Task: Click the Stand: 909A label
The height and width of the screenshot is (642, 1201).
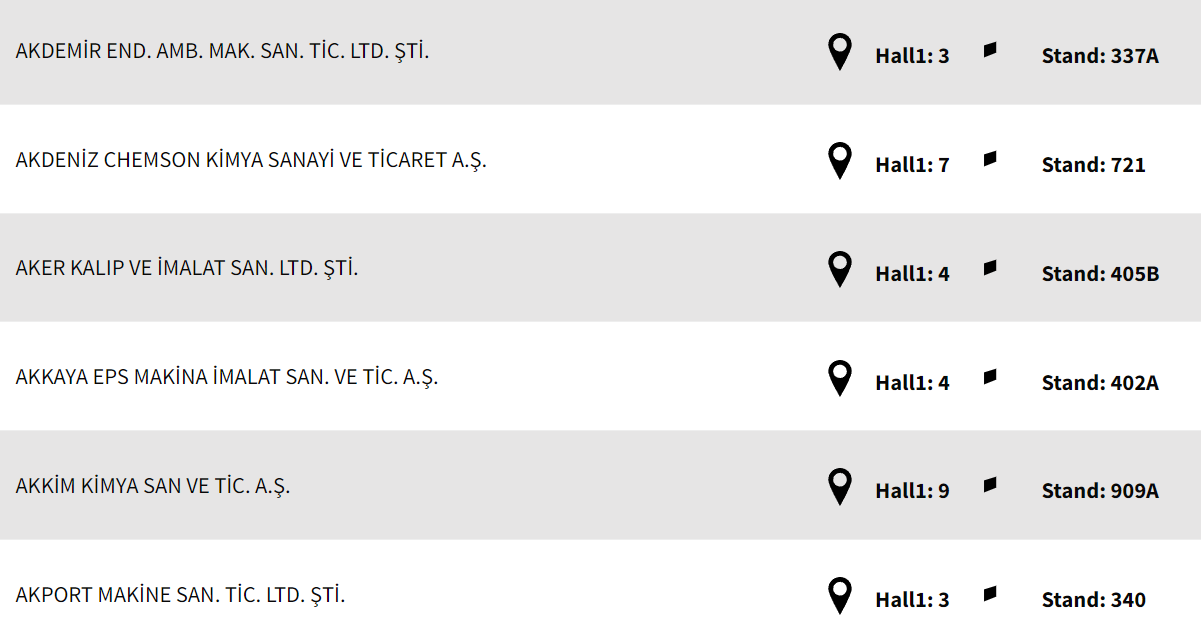Action: (1100, 491)
